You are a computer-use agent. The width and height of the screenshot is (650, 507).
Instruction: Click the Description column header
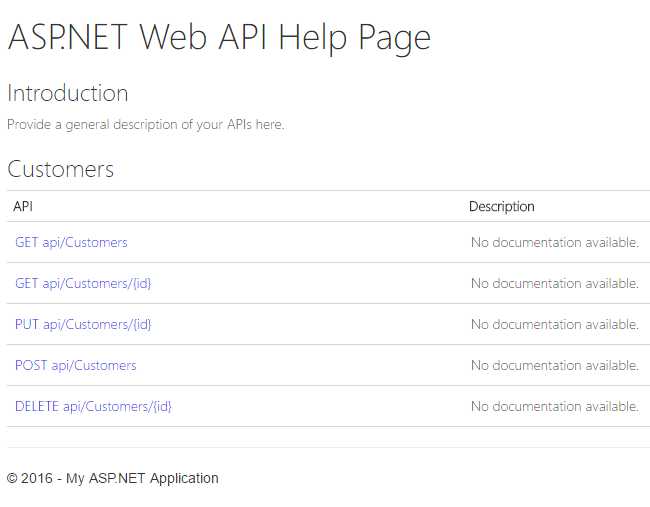pyautogui.click(x=502, y=206)
